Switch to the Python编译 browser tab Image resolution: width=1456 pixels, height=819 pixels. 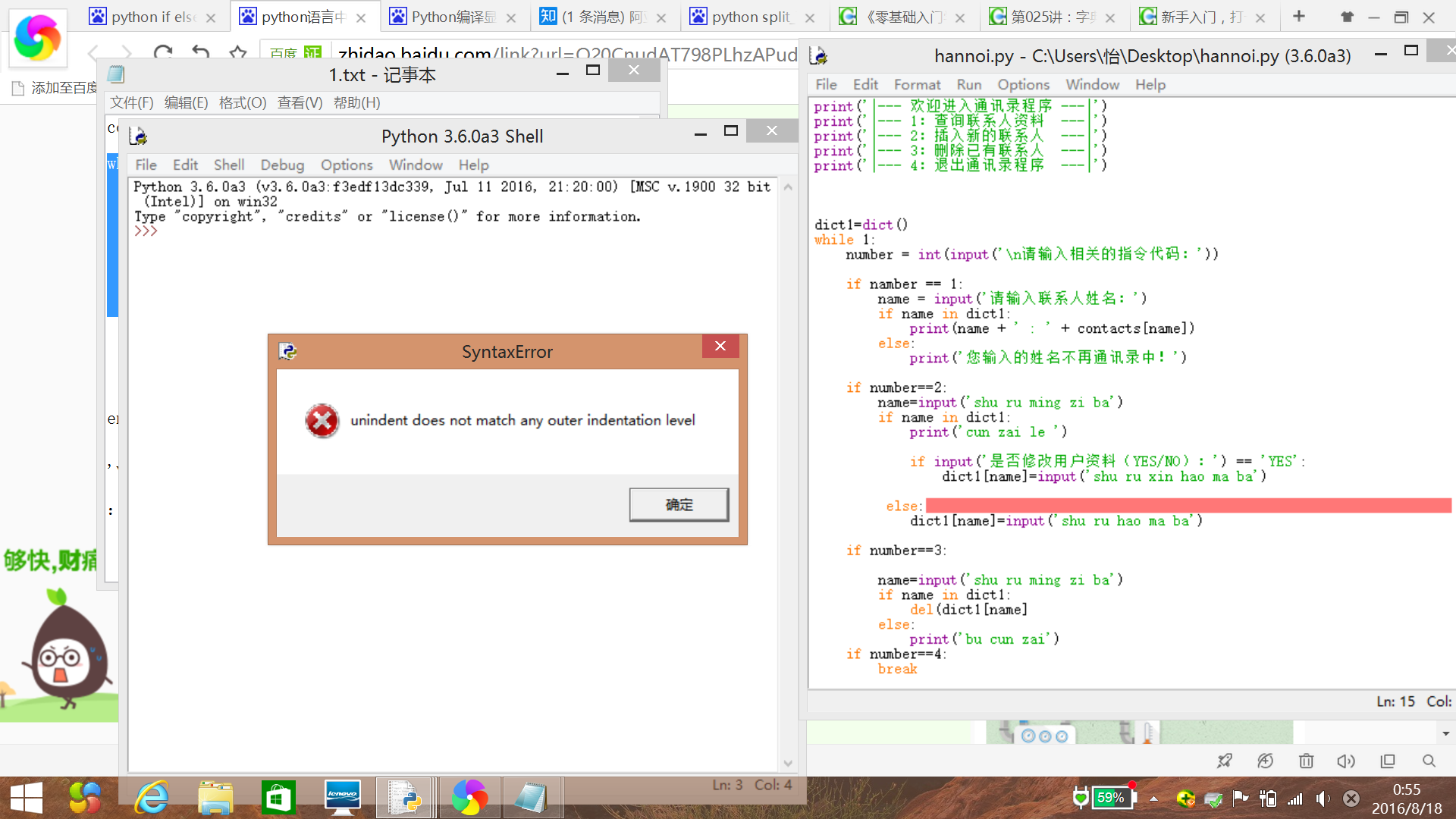(x=452, y=17)
